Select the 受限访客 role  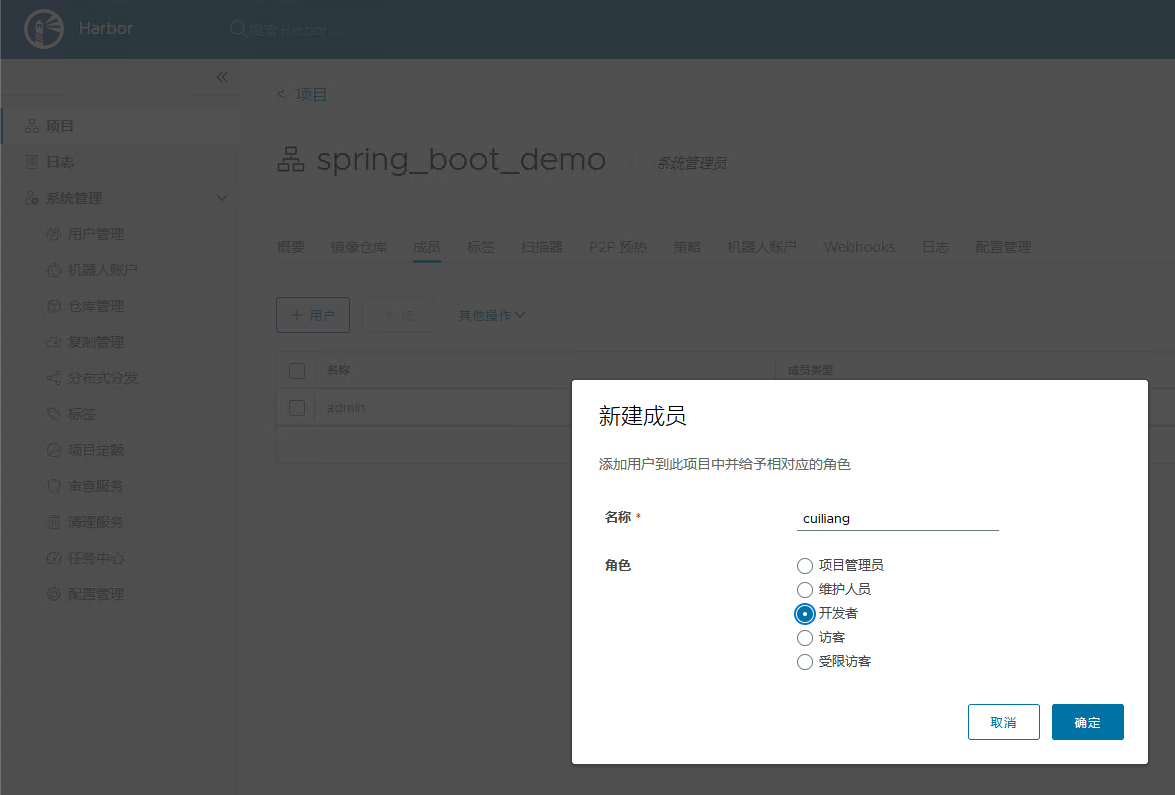805,662
